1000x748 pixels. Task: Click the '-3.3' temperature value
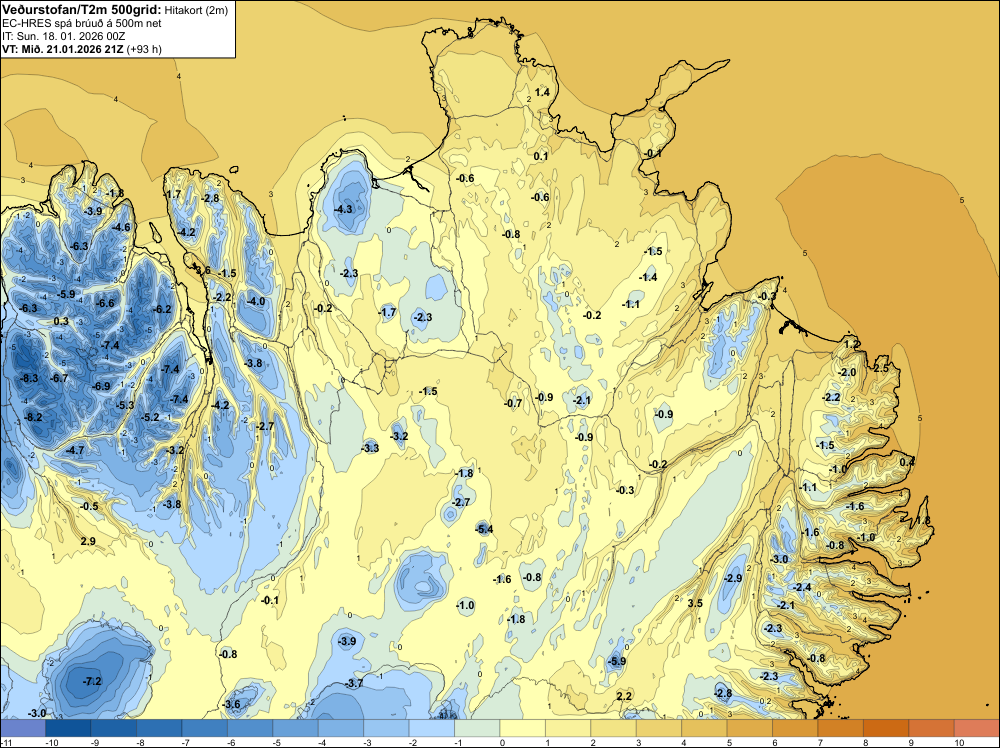coord(371,448)
